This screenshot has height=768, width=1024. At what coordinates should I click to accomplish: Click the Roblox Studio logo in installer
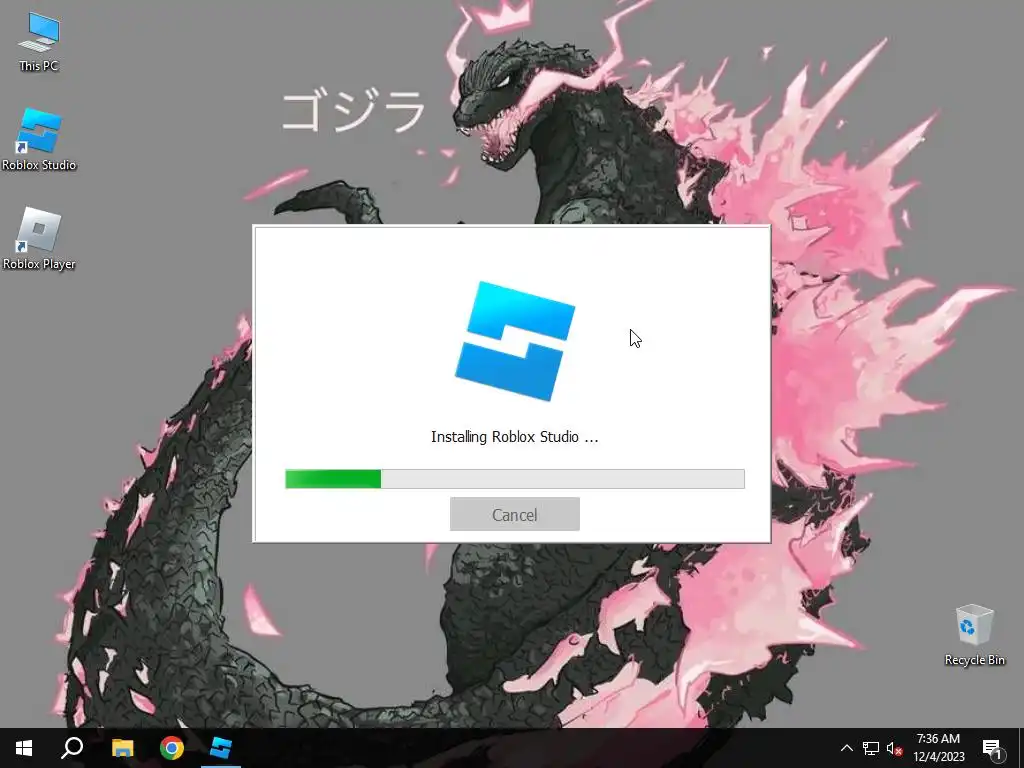coord(515,341)
